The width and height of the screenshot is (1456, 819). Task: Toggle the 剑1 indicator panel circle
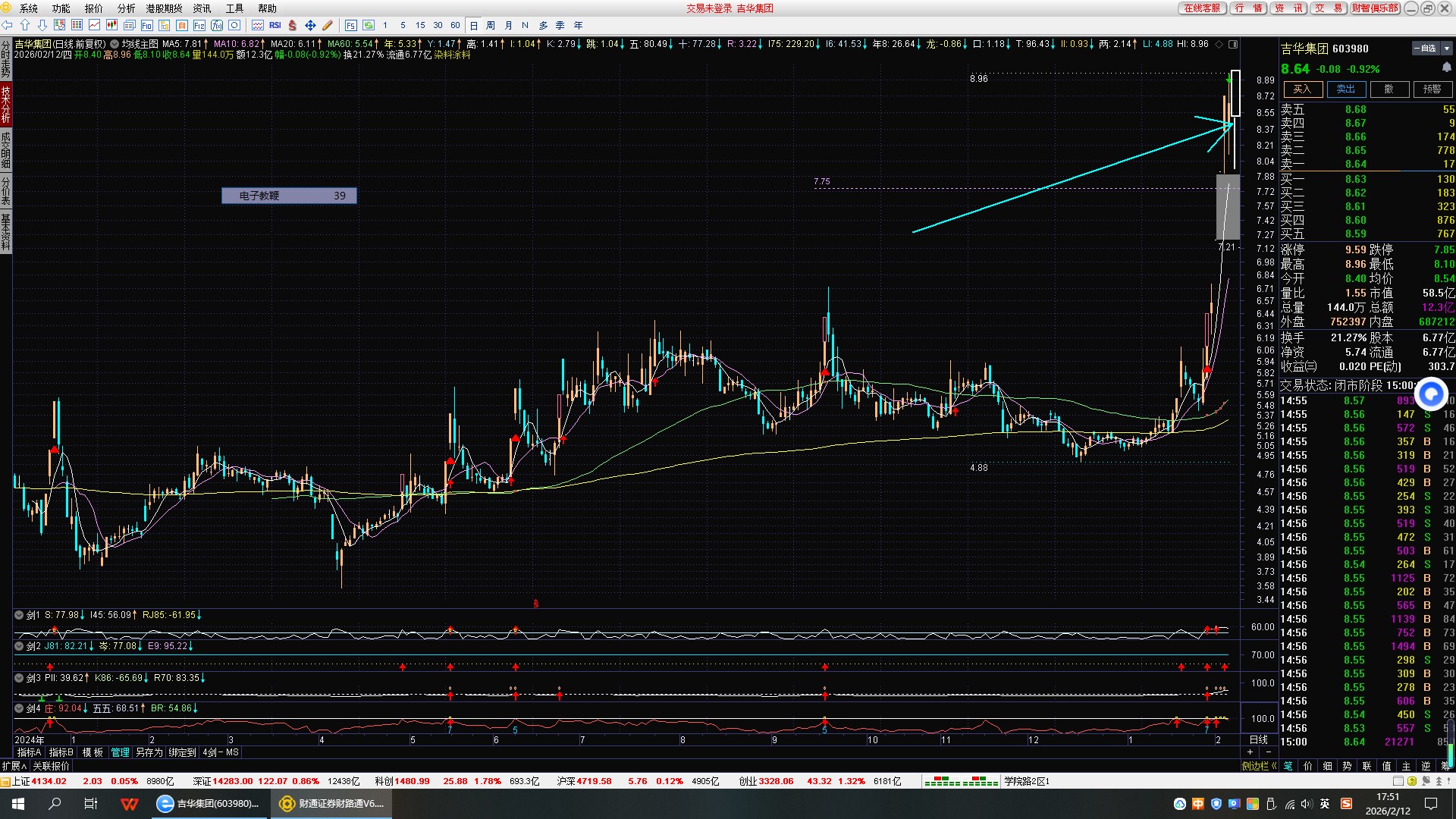pyautogui.click(x=20, y=615)
